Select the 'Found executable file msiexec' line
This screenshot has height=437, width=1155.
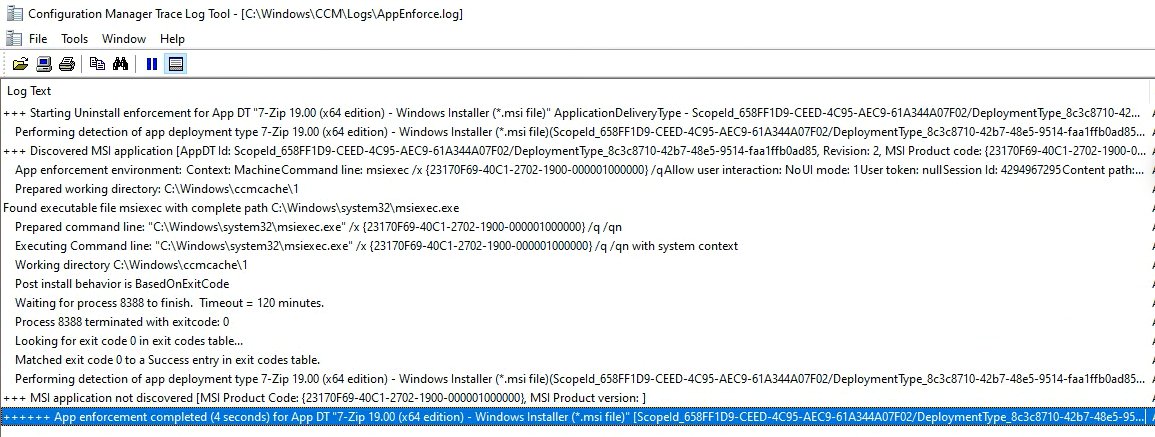[x=575, y=208]
